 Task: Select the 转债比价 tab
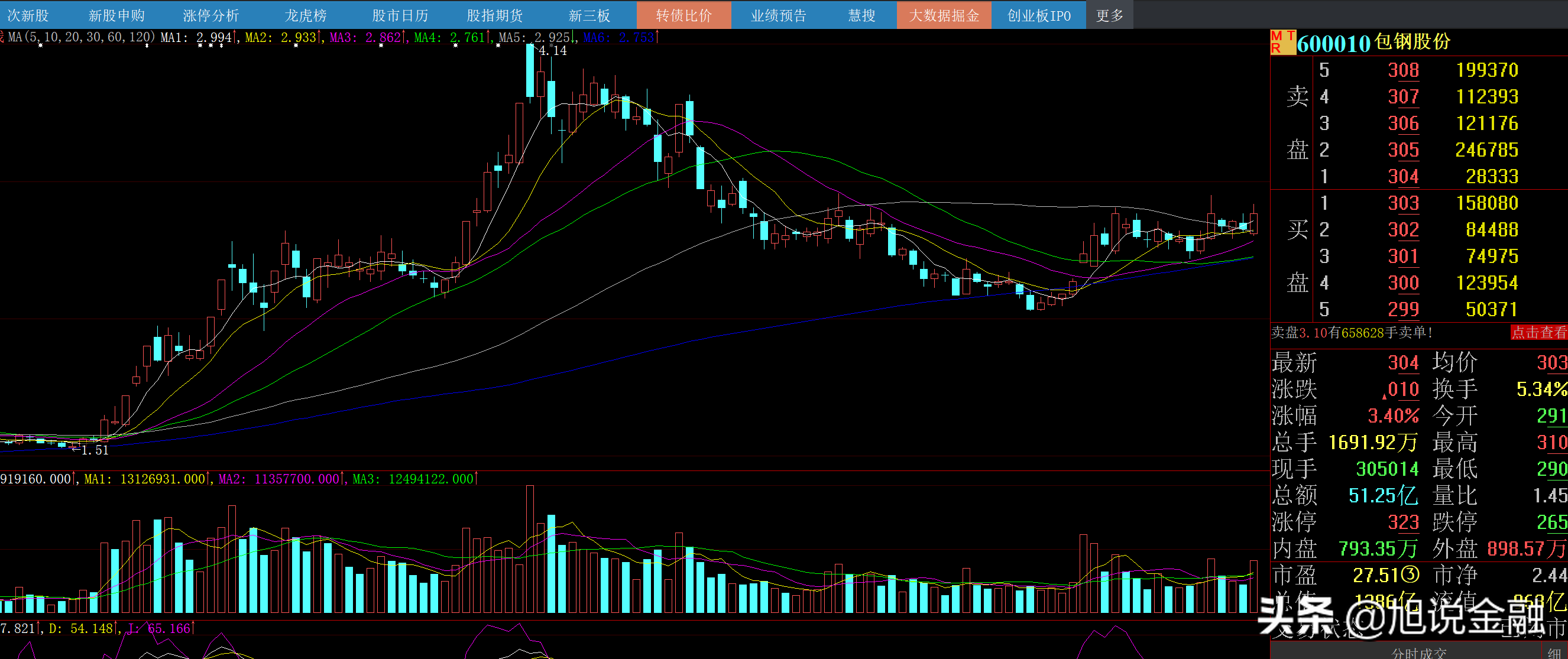coord(683,15)
